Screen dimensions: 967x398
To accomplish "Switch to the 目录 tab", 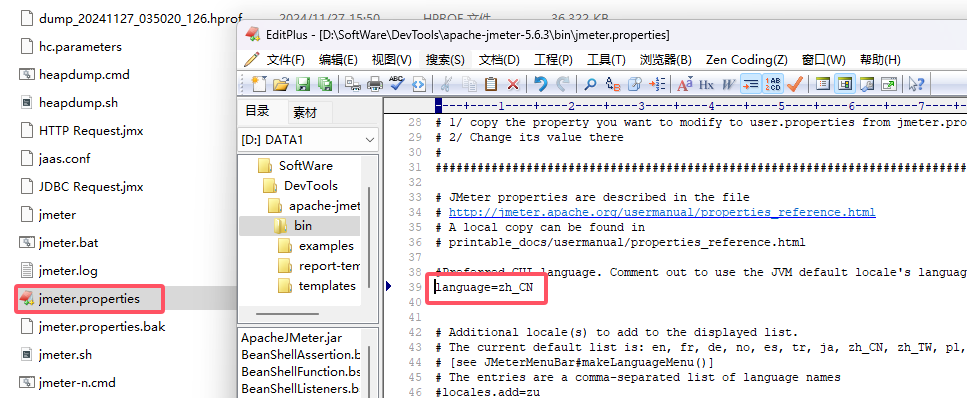I will point(257,111).
